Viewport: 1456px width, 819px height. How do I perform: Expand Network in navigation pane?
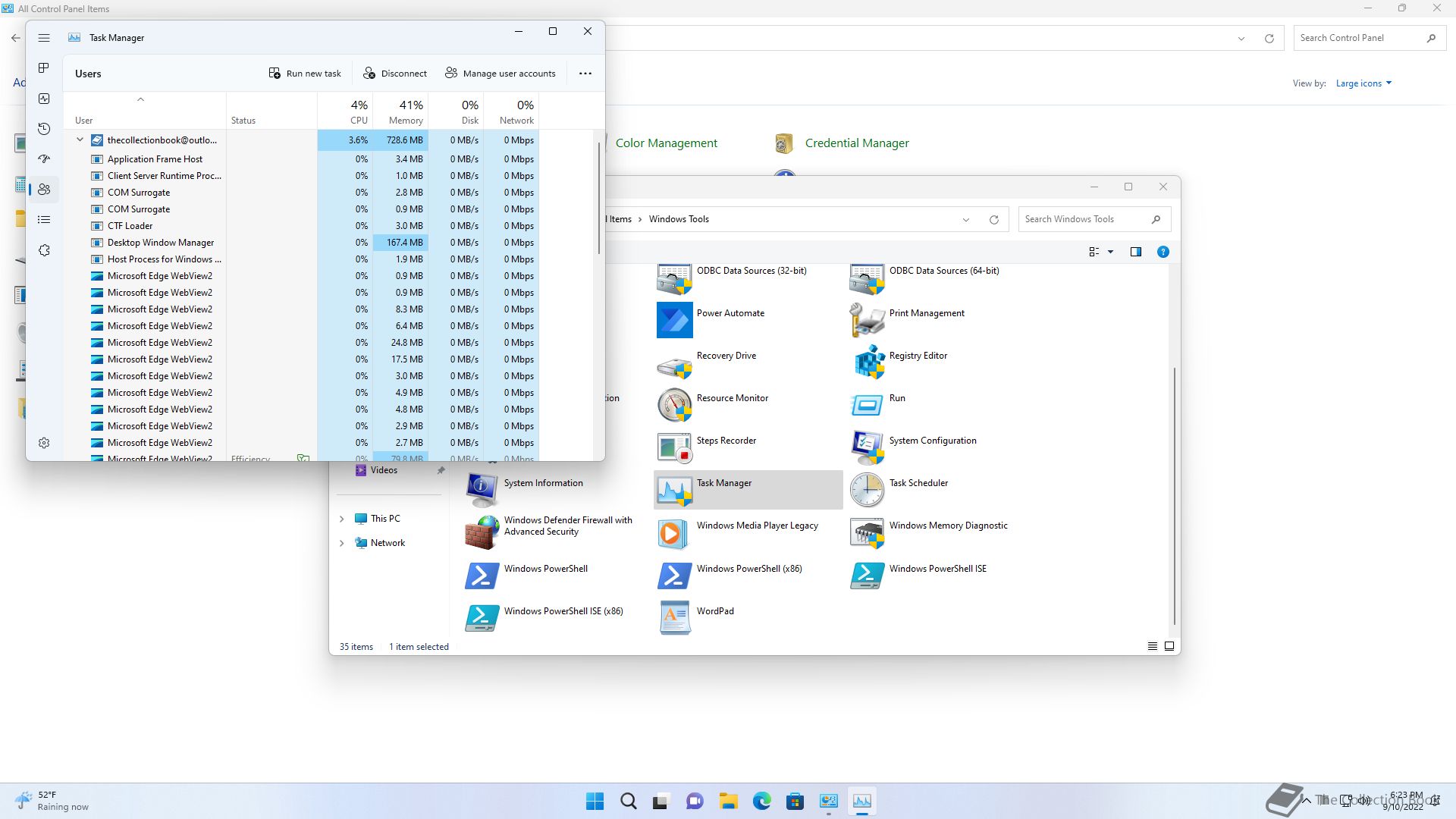pos(341,543)
